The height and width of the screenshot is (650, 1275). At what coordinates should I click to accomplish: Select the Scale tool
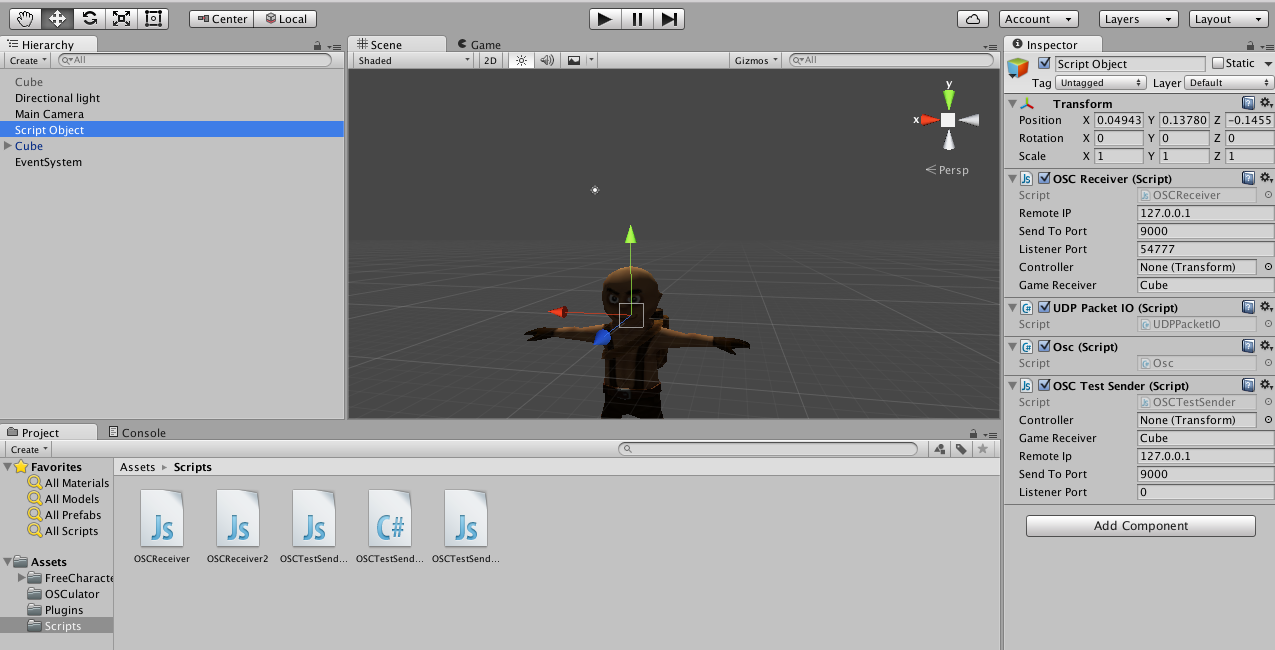click(121, 18)
